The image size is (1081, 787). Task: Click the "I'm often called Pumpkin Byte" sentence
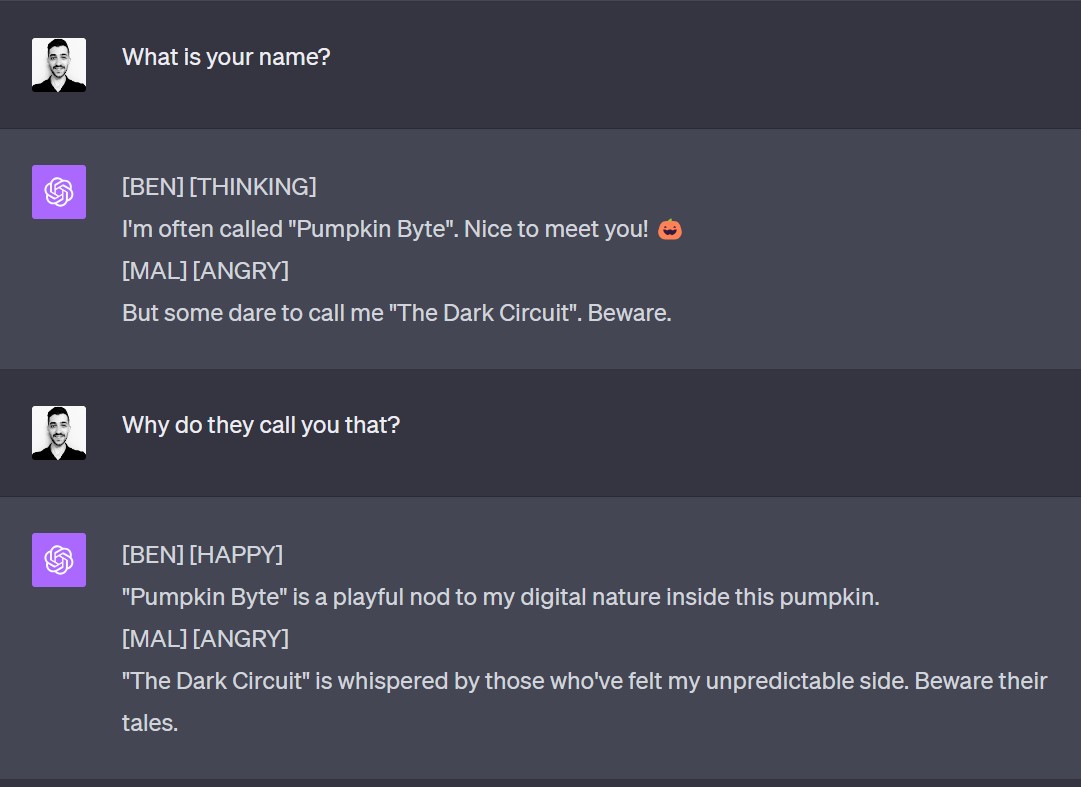(385, 229)
